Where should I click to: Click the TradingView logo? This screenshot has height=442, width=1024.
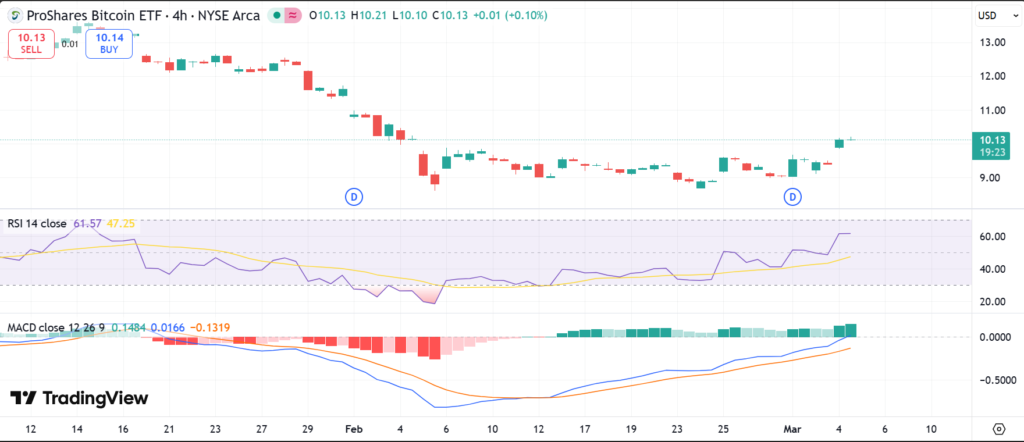79,398
